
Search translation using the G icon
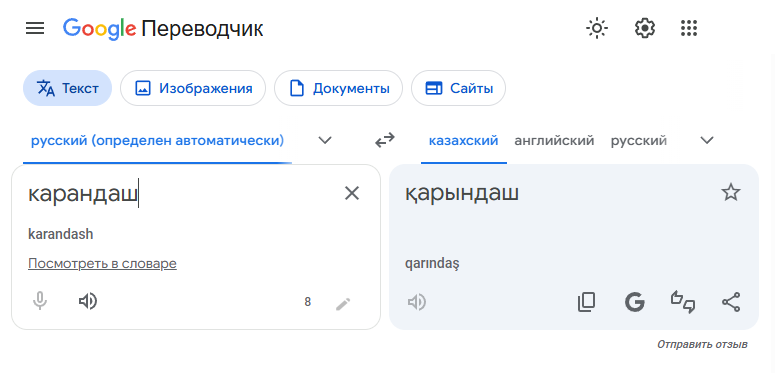635,302
